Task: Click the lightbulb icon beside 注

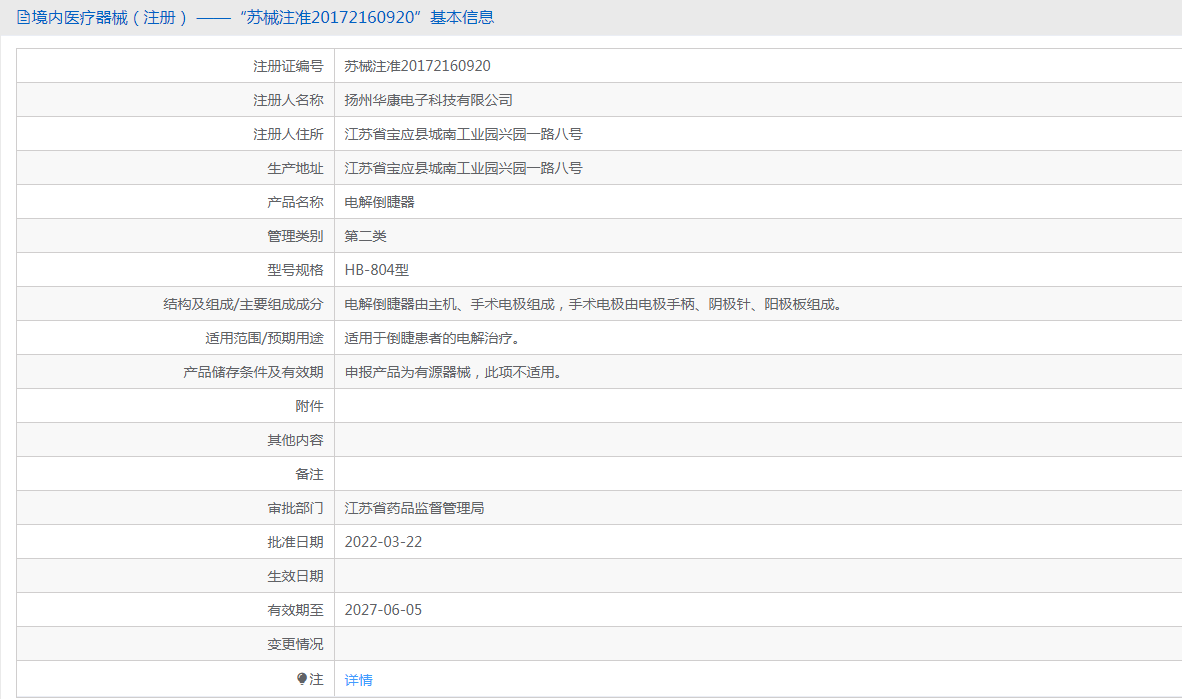Action: (x=302, y=679)
